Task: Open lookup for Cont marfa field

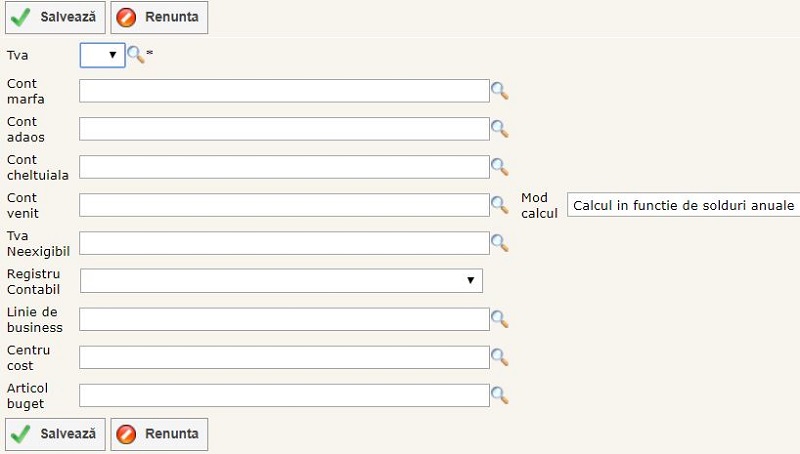Action: (499, 91)
